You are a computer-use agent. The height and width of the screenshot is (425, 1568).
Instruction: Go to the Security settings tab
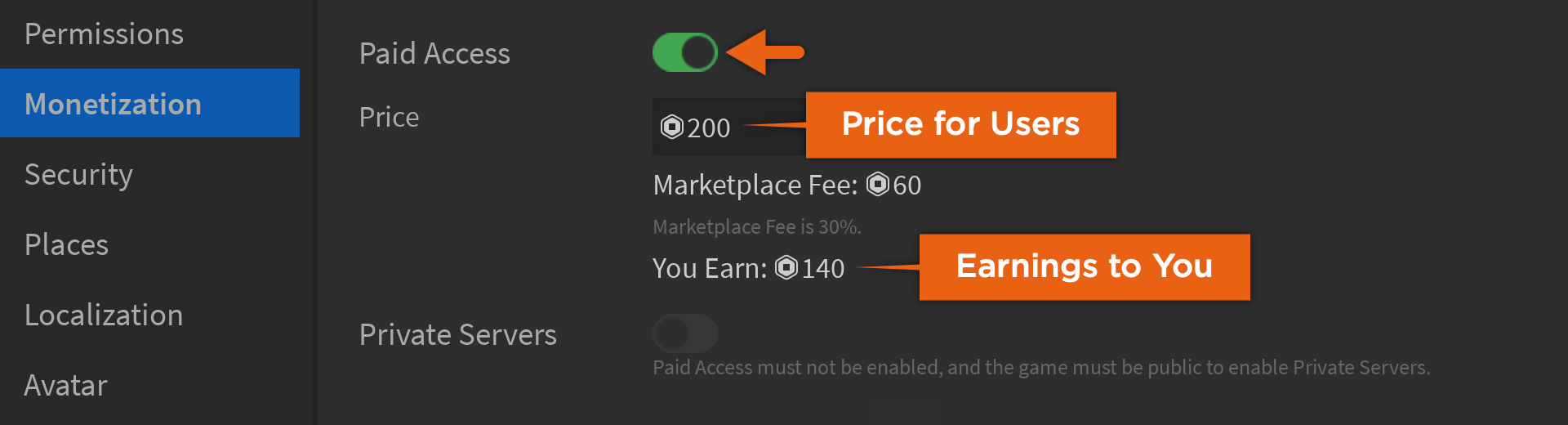78,174
